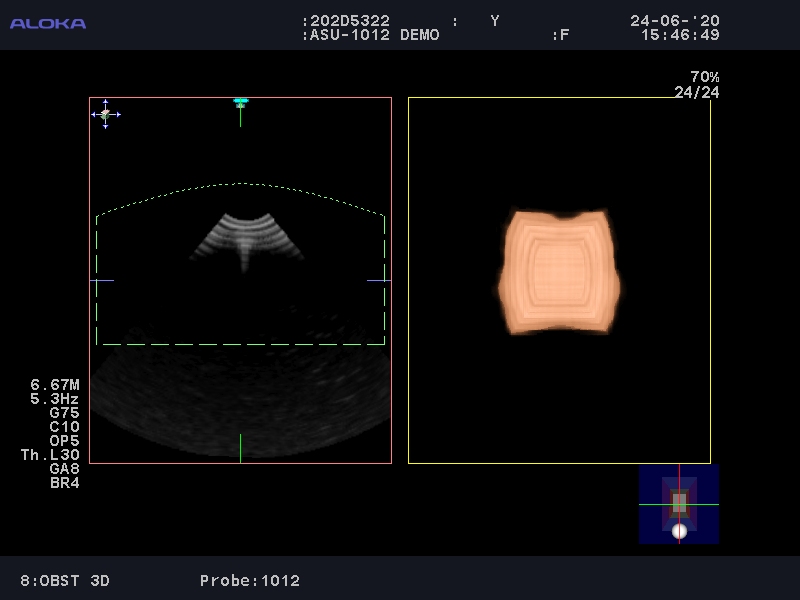Click the right blue ROI tick marker

tap(378, 281)
